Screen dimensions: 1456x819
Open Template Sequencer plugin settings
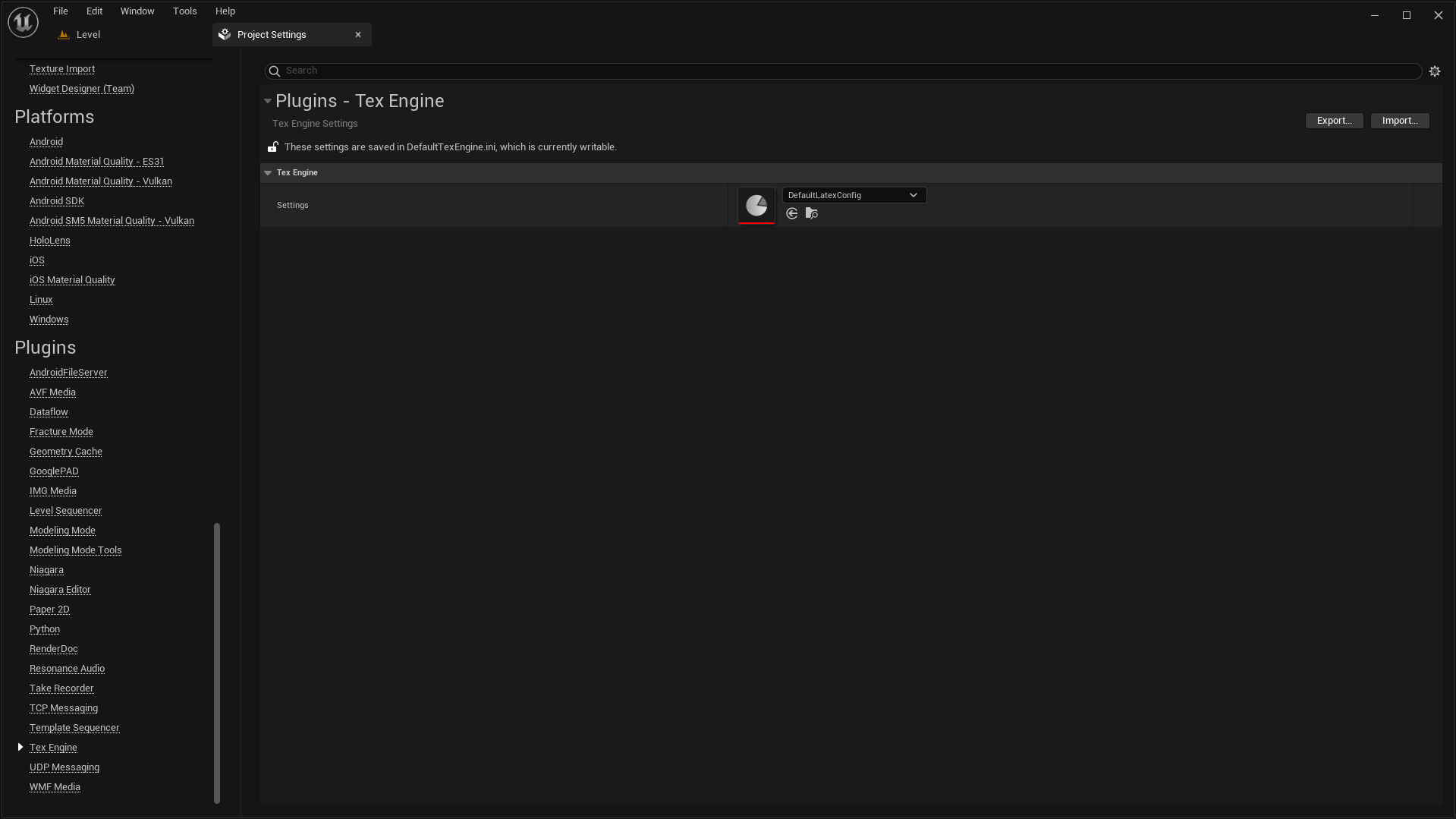click(74, 727)
